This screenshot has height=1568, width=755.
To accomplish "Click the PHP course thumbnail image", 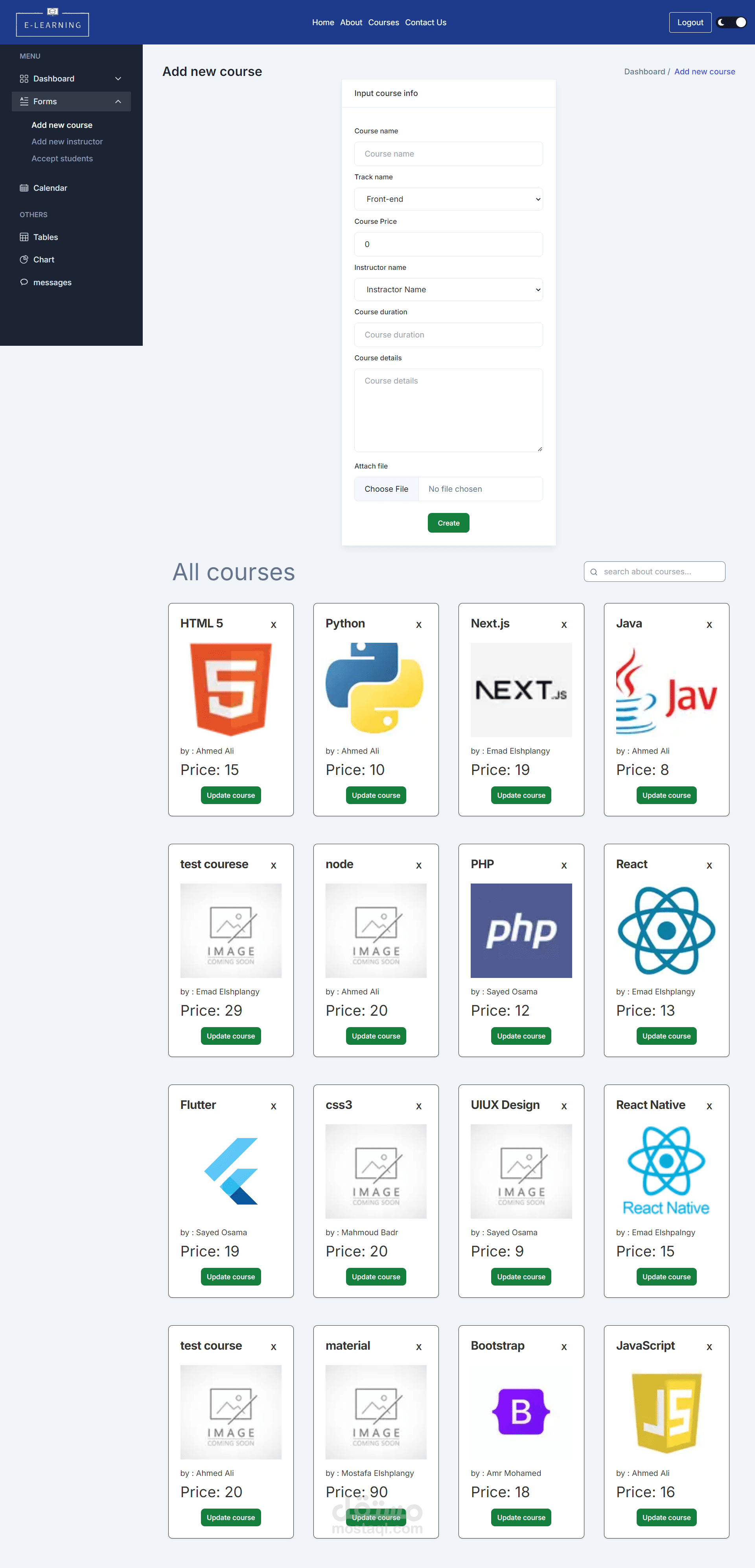I will pyautogui.click(x=521, y=930).
